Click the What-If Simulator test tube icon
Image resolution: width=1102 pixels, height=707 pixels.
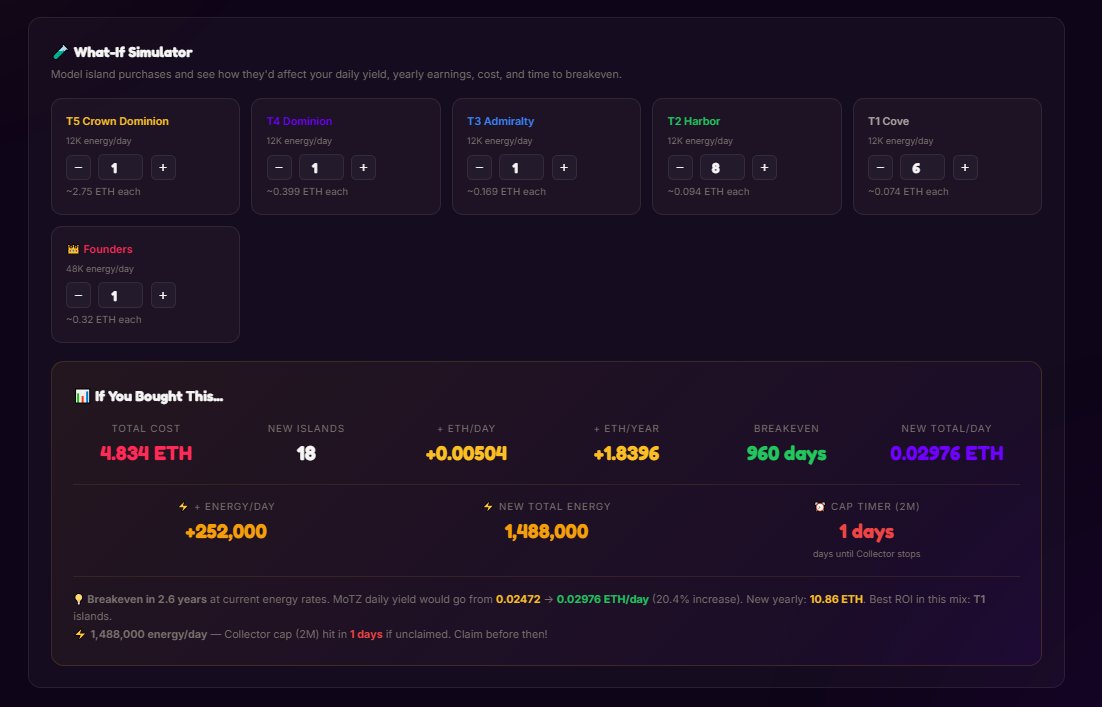pos(60,53)
